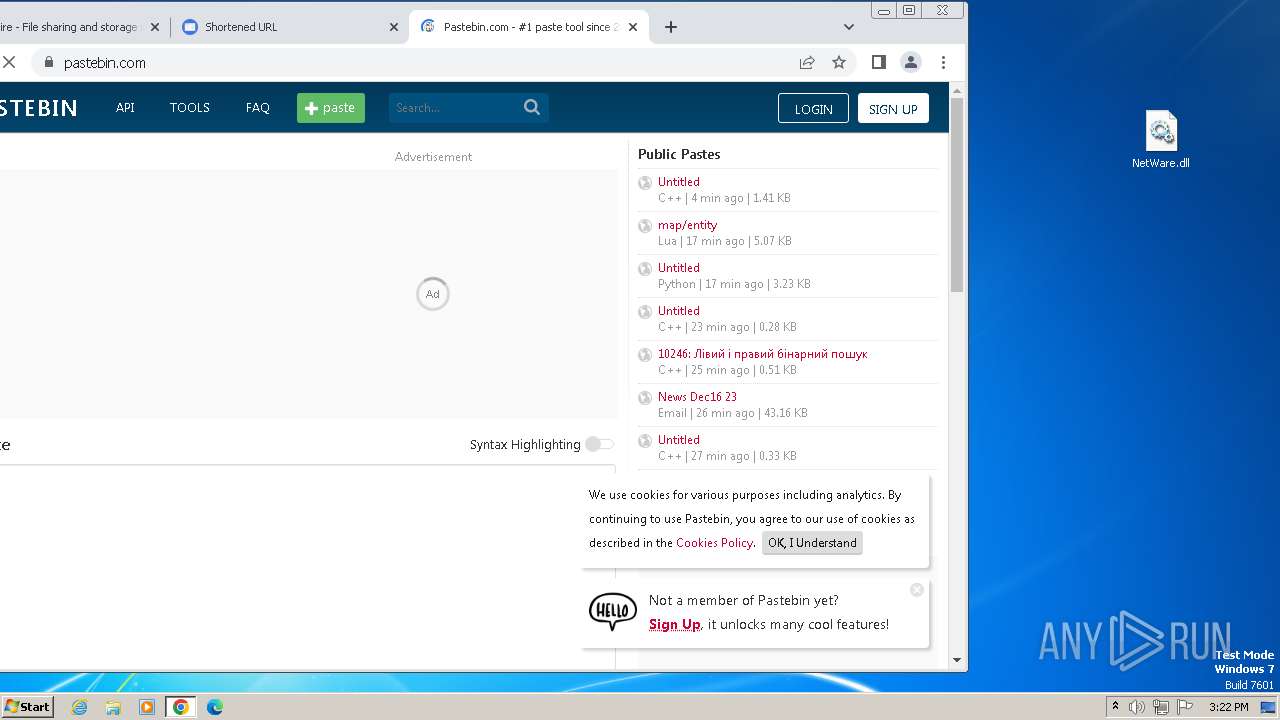
Task: Open the tab search chevron
Action: pyautogui.click(x=849, y=27)
